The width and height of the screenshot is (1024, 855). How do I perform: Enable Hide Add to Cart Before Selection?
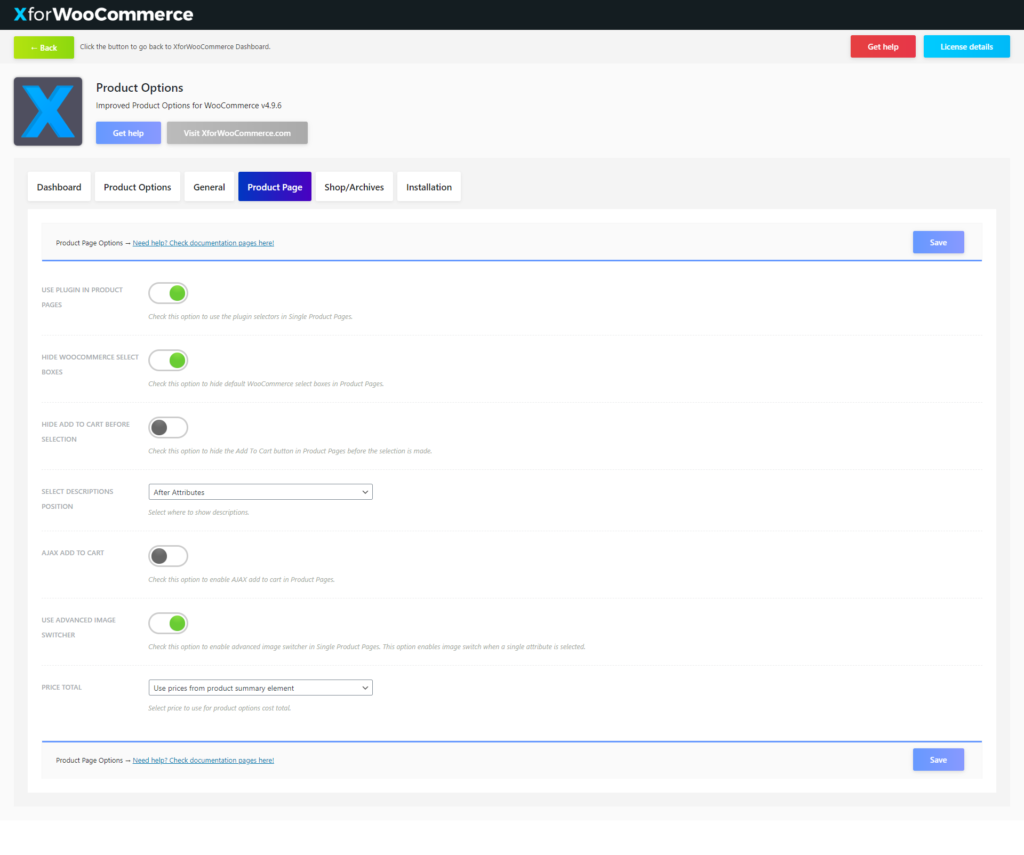(168, 428)
